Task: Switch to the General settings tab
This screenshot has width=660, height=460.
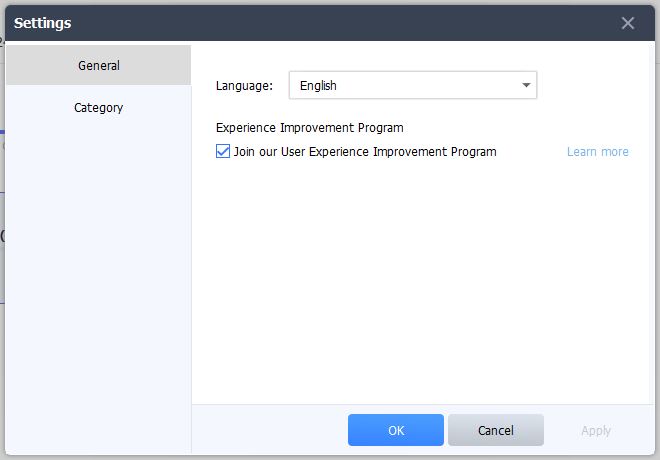Action: [98, 65]
